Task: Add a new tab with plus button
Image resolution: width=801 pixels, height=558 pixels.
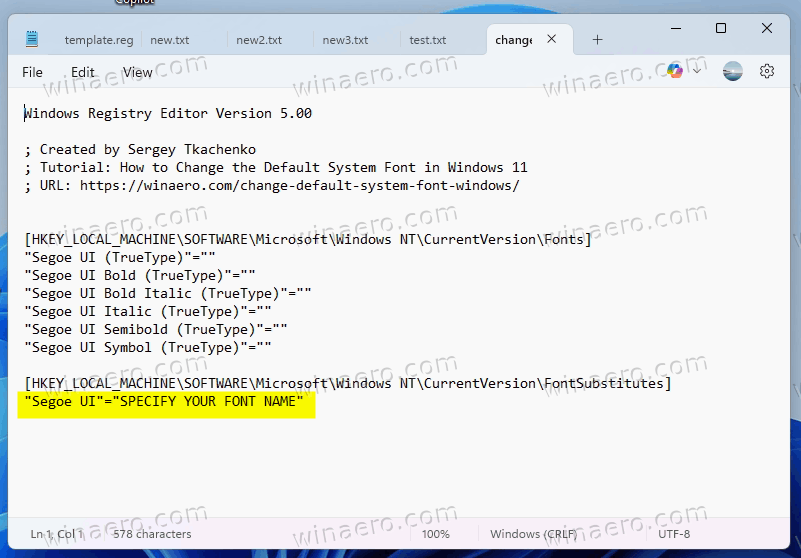Action: click(x=597, y=40)
